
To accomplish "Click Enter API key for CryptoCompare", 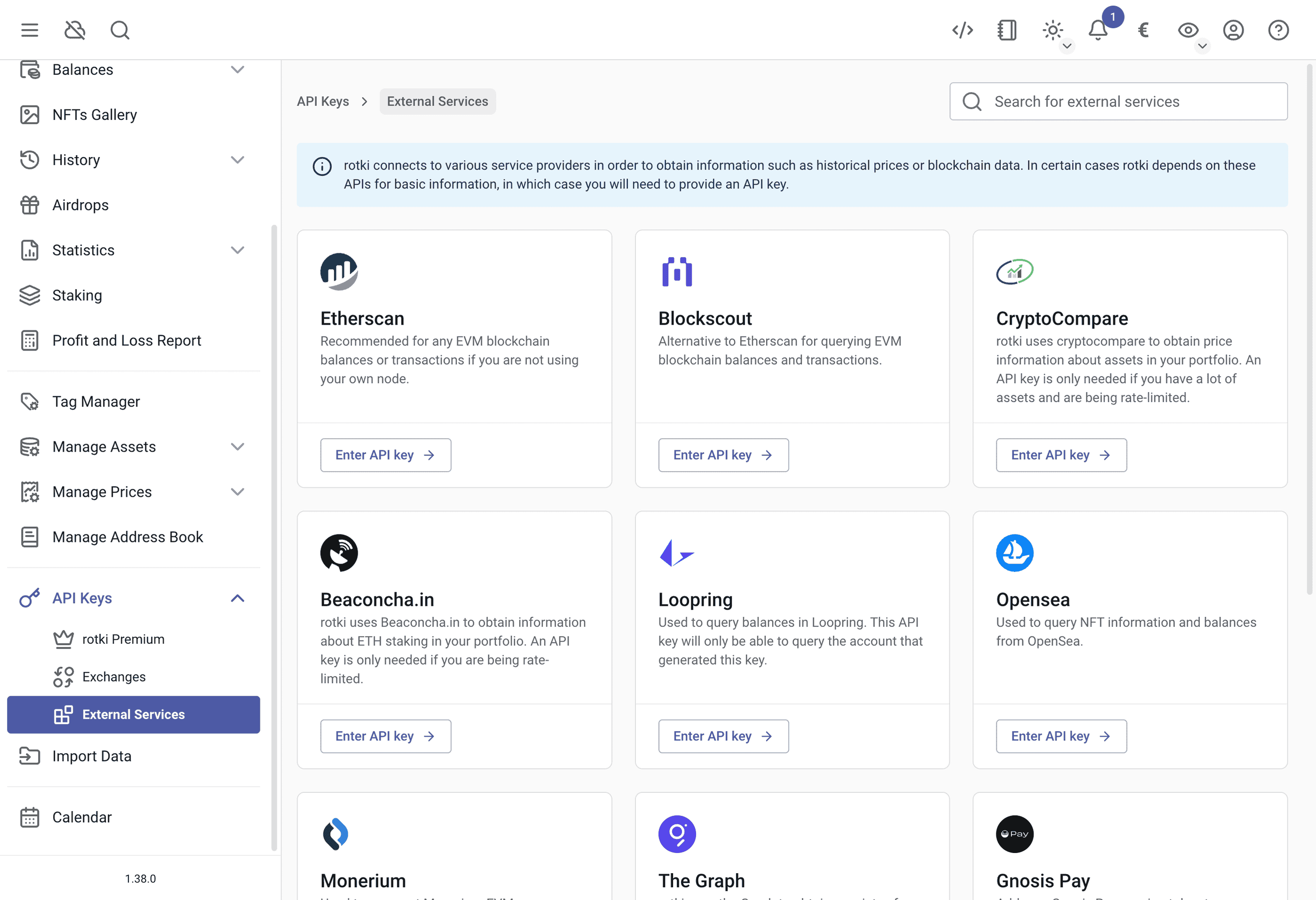I will [x=1061, y=455].
